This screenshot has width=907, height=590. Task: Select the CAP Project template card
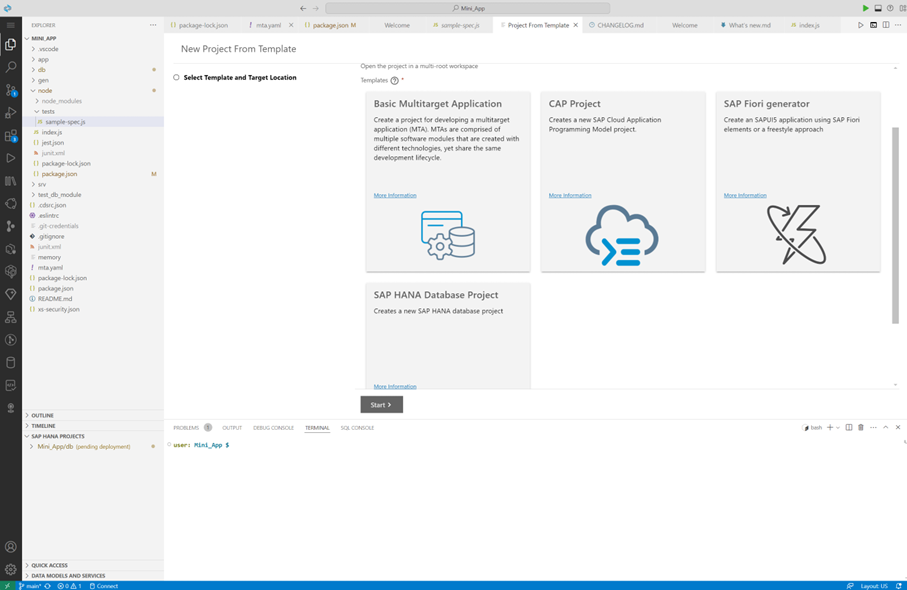(623, 182)
